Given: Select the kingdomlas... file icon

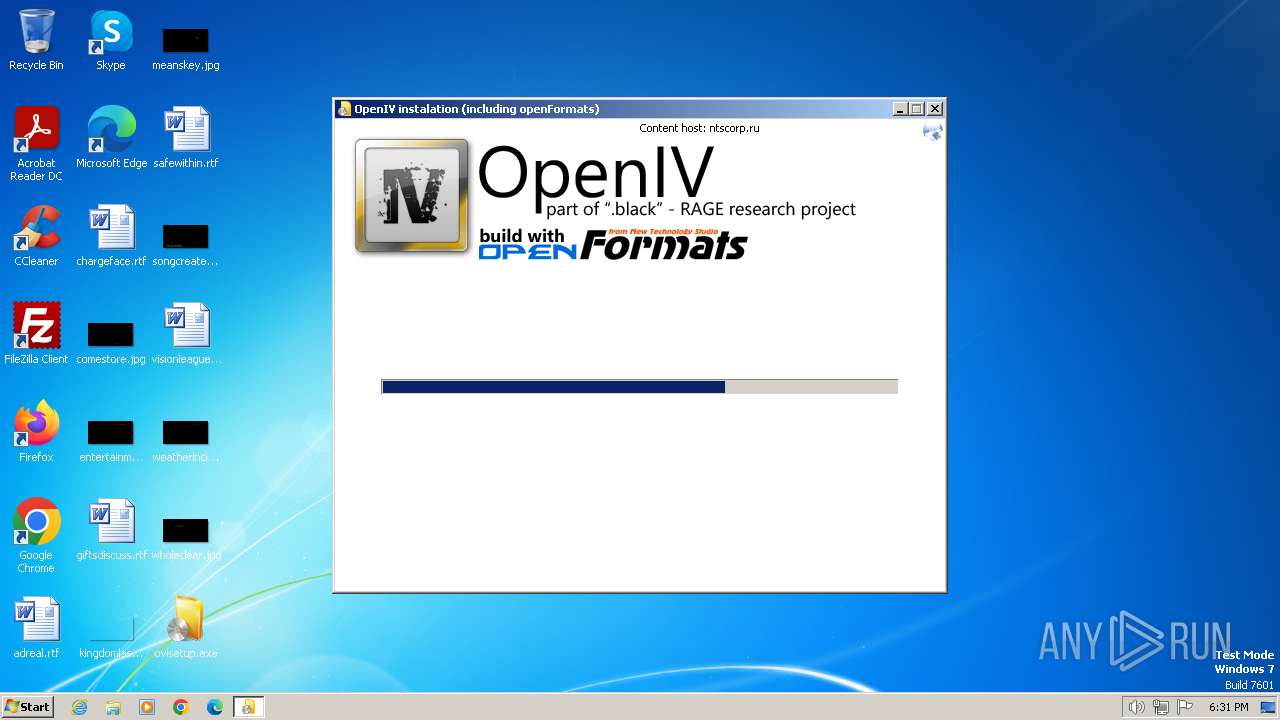Looking at the screenshot, I should [111, 636].
